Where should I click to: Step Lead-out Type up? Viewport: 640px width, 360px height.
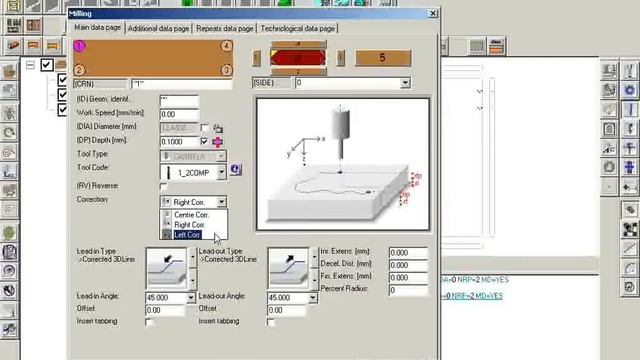[314, 258]
